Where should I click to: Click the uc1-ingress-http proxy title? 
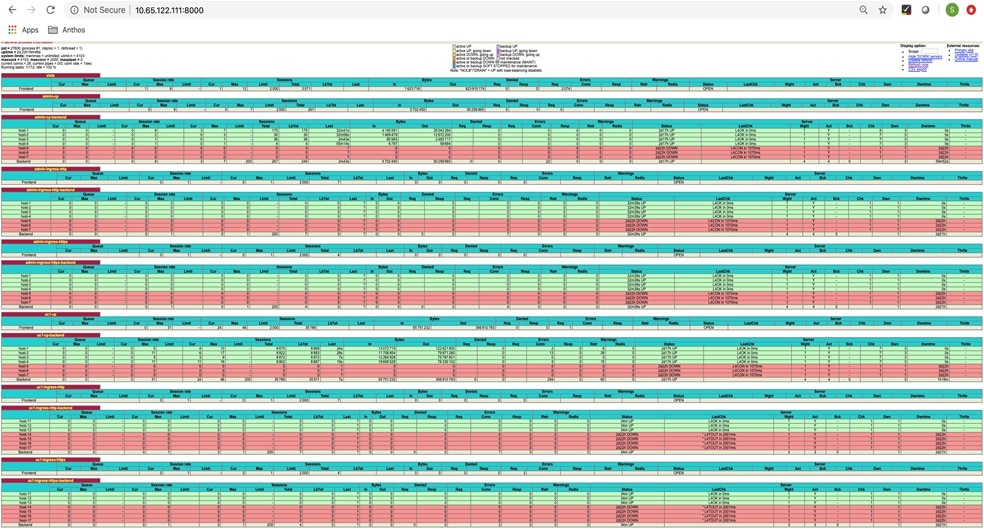point(50,388)
